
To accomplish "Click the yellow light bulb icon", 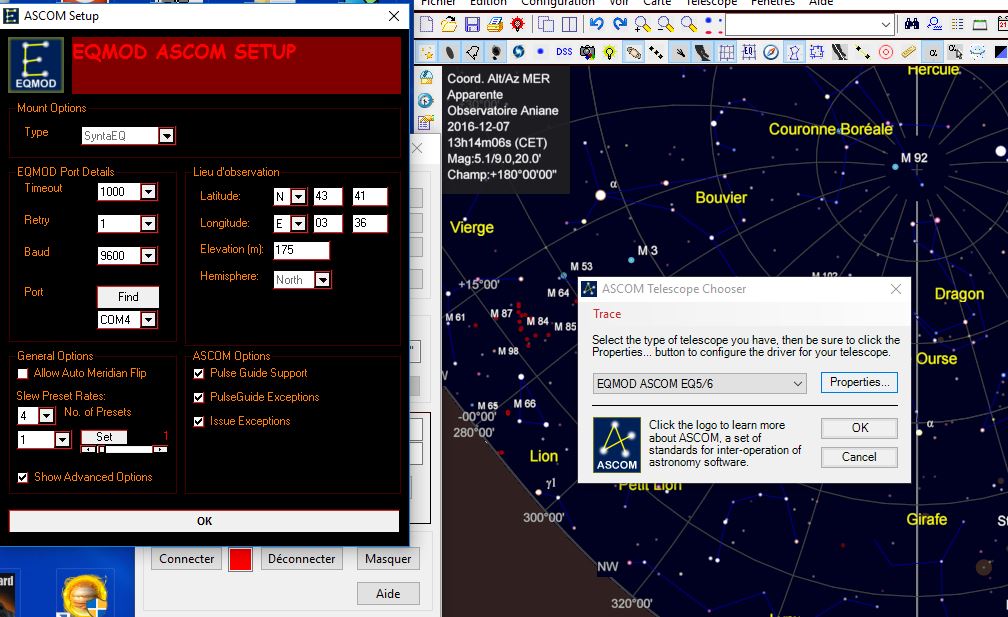I will (x=609, y=52).
